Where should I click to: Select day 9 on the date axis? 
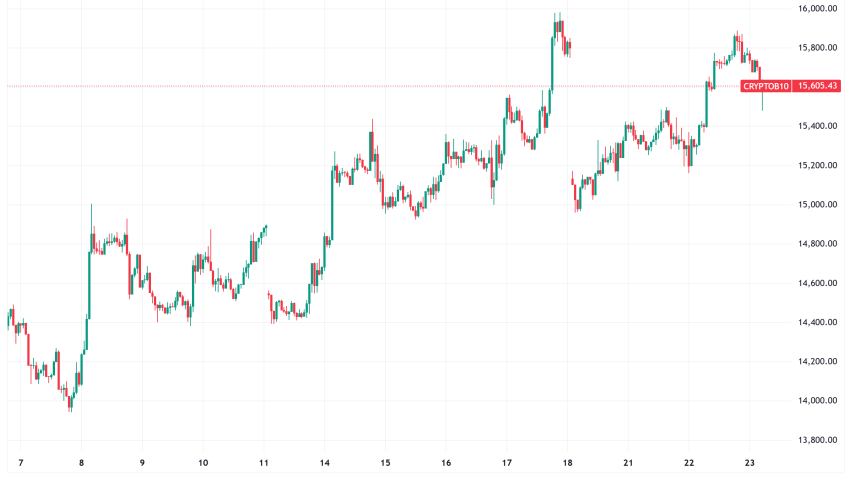click(142, 464)
